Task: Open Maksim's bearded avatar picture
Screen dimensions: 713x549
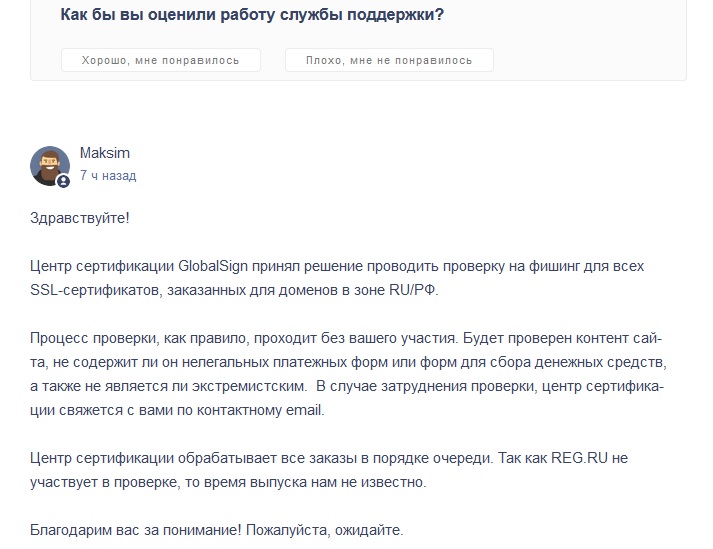Action: tap(50, 166)
